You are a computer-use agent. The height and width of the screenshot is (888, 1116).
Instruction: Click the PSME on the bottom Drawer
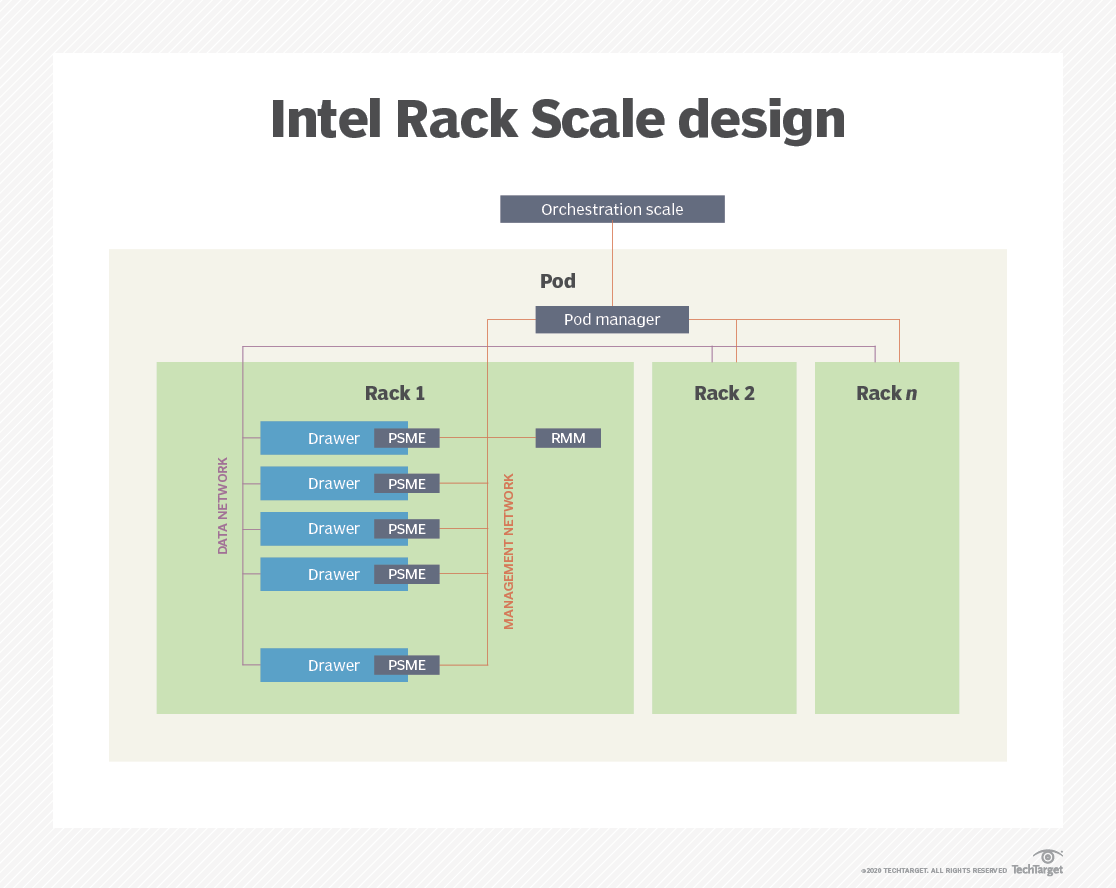407,665
